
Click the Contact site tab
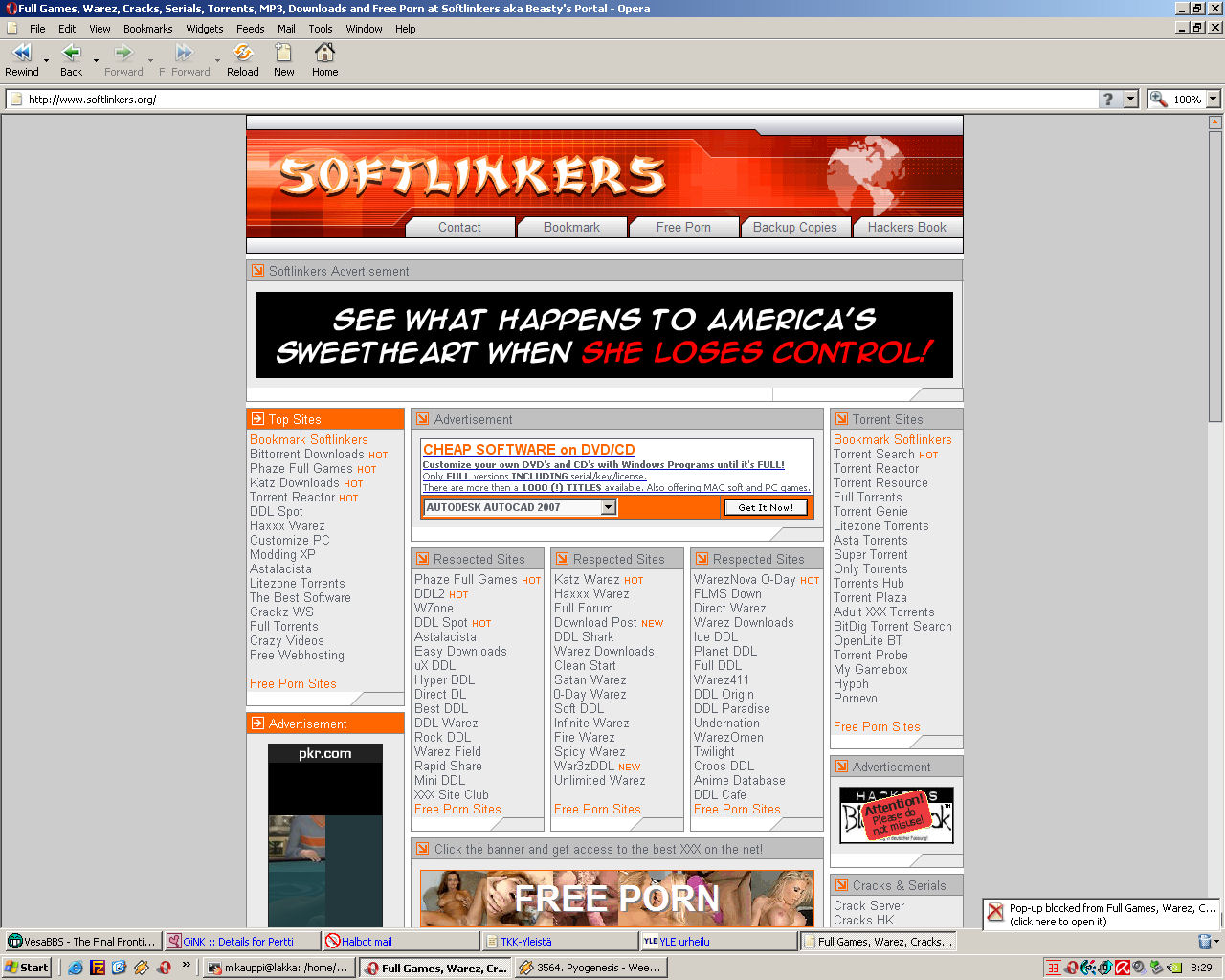click(x=459, y=227)
